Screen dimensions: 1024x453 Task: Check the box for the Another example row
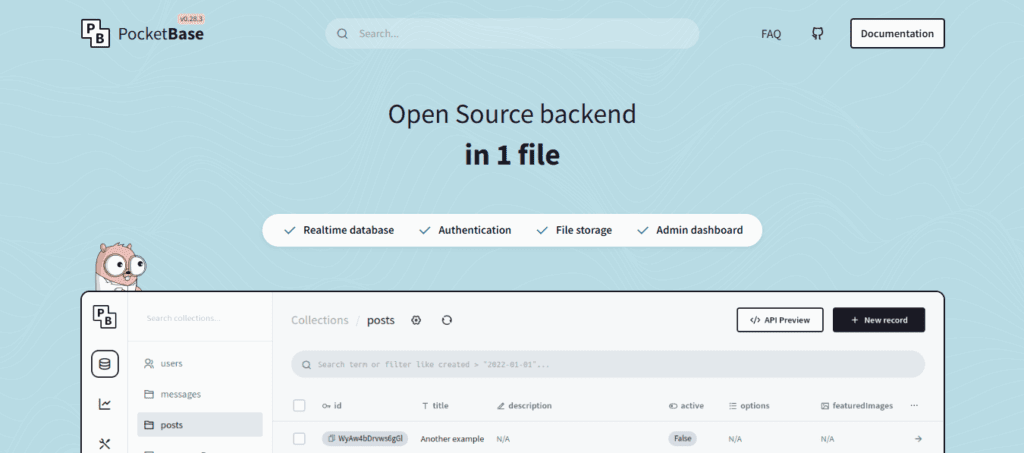(299, 439)
